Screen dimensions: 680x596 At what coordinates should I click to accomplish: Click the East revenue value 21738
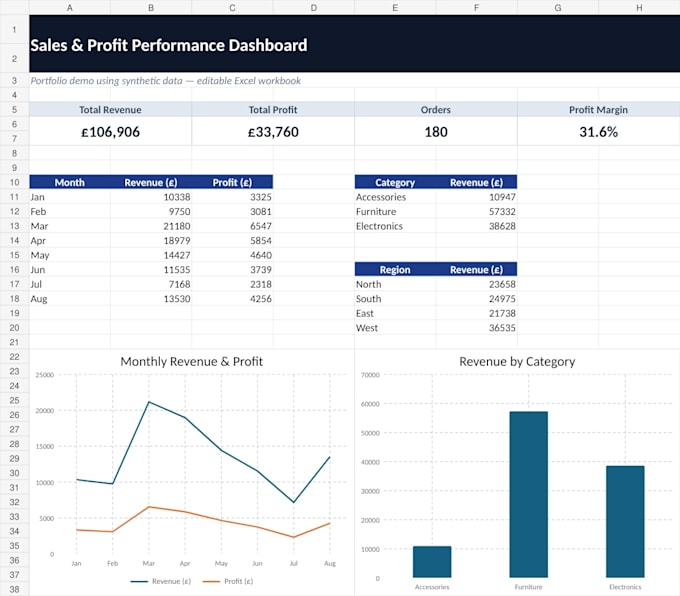[502, 313]
